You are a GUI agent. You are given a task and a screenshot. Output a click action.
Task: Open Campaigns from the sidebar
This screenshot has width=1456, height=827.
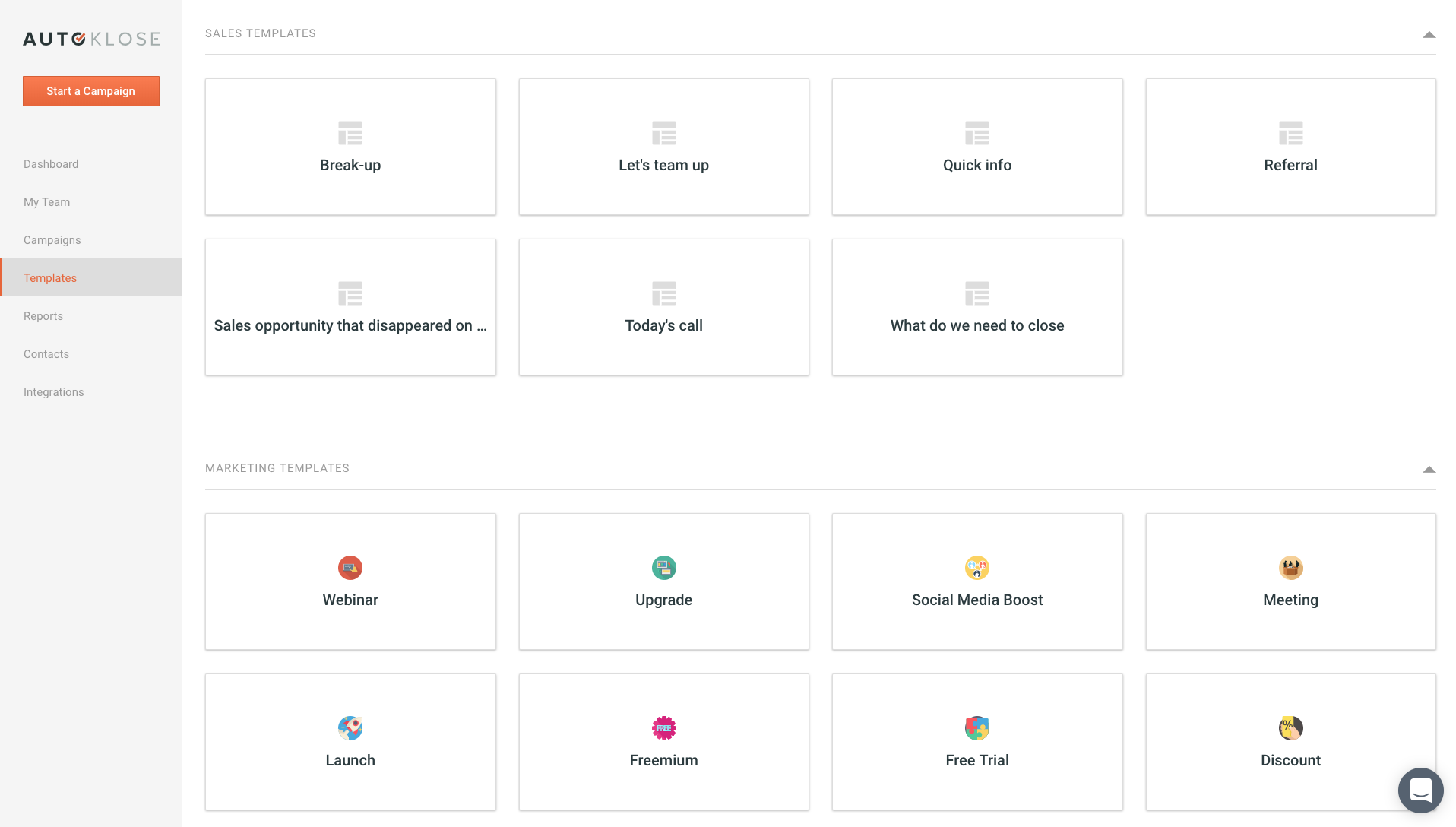(52, 240)
